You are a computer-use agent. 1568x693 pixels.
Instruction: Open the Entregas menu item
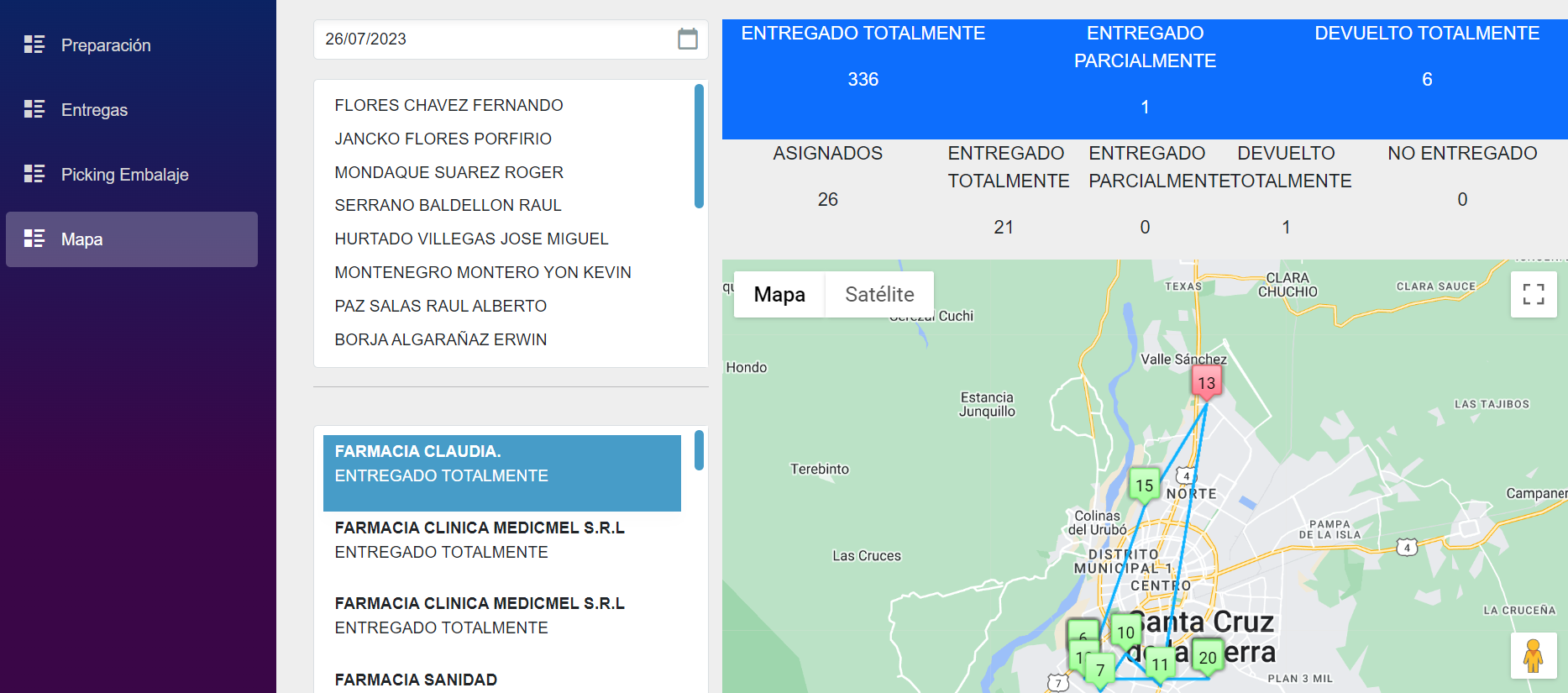pyautogui.click(x=132, y=110)
